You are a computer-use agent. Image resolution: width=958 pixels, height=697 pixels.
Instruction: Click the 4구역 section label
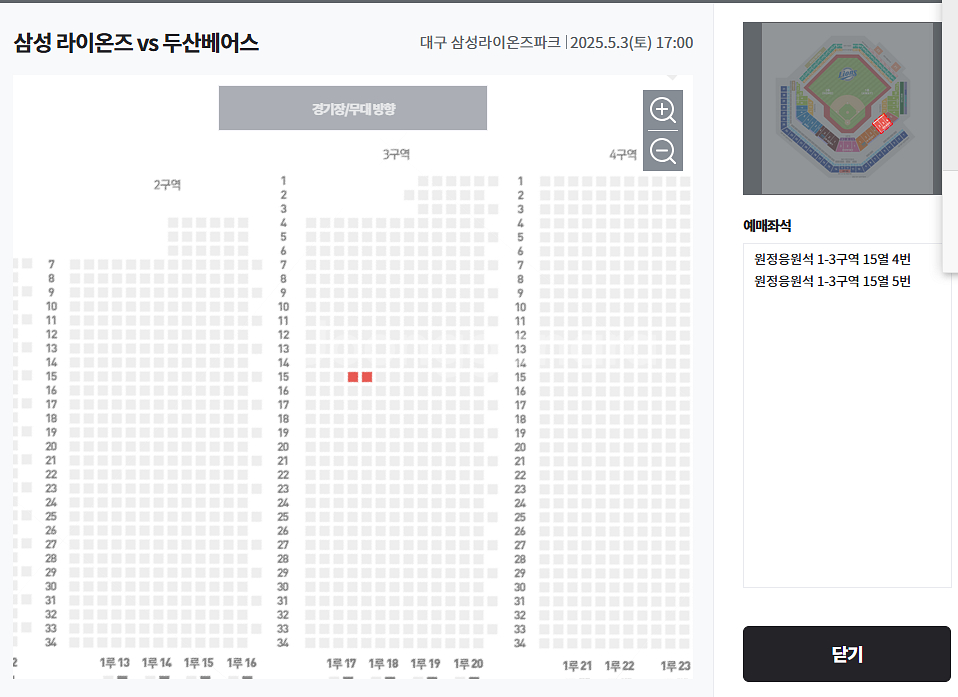tap(623, 155)
